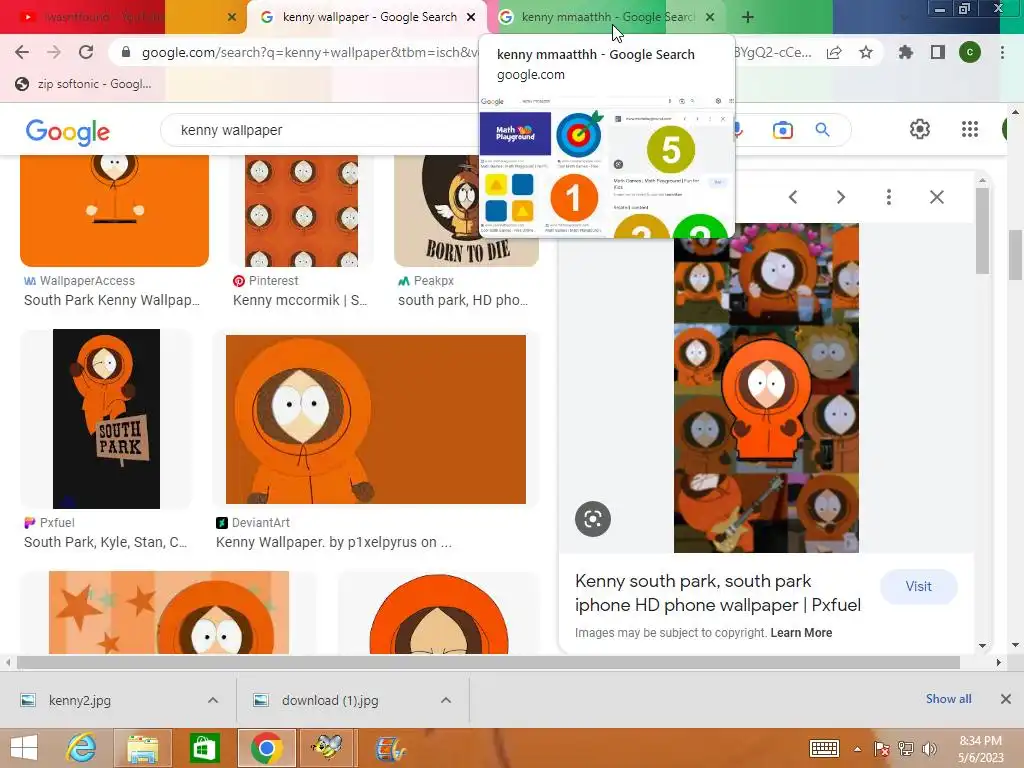Viewport: 1024px width, 768px height.
Task: Expand options for download (1).jpg
Action: coord(446,700)
